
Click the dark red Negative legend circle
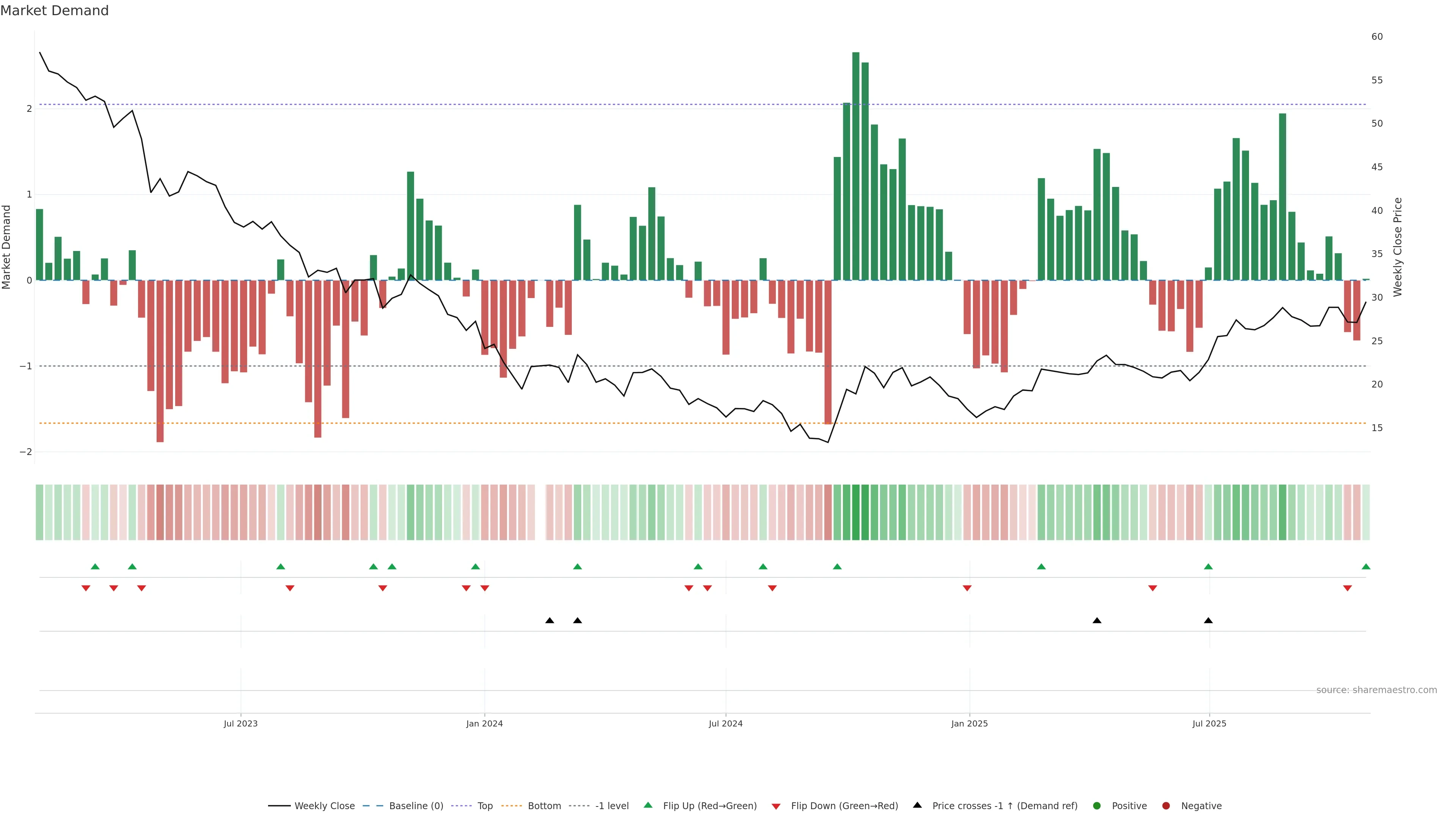coord(1166,805)
